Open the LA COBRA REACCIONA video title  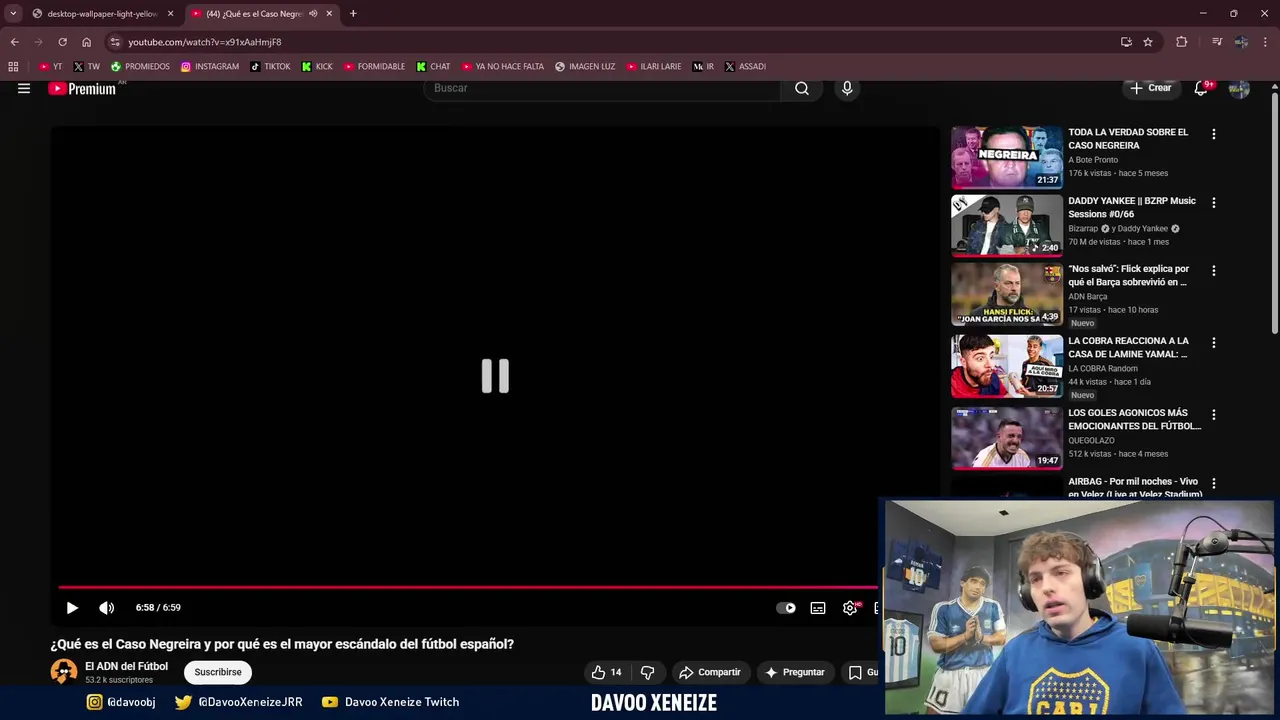pyautogui.click(x=1128, y=347)
